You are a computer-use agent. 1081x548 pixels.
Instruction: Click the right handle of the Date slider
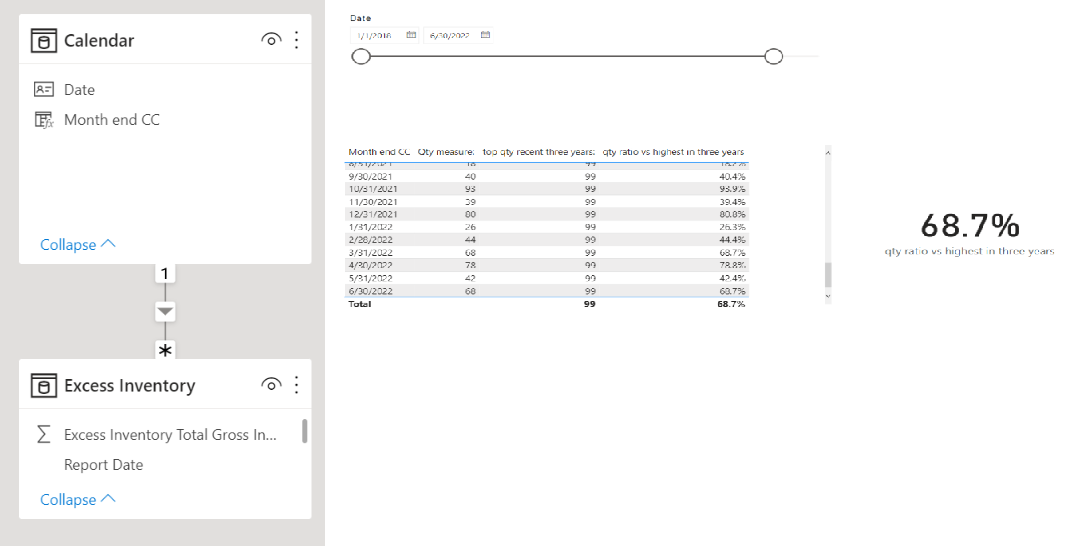(x=774, y=57)
